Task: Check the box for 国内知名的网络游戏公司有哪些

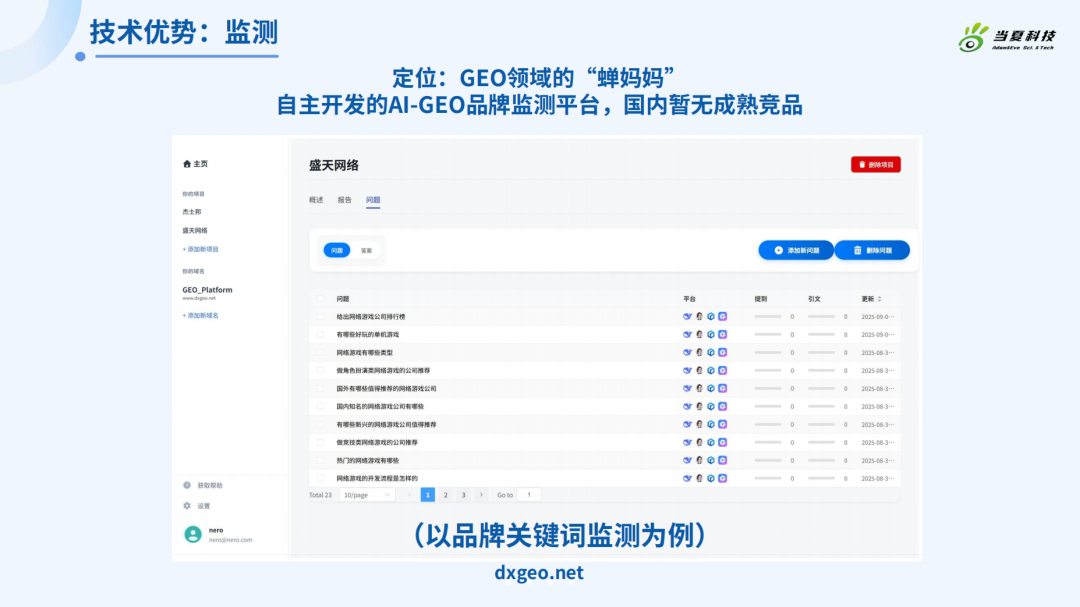Action: [x=320, y=407]
